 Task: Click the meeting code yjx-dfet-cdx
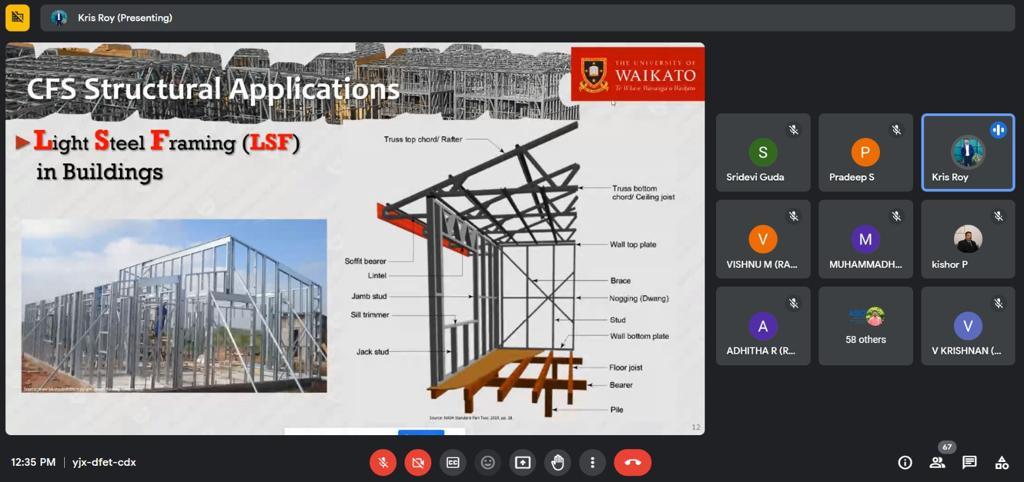coord(104,462)
